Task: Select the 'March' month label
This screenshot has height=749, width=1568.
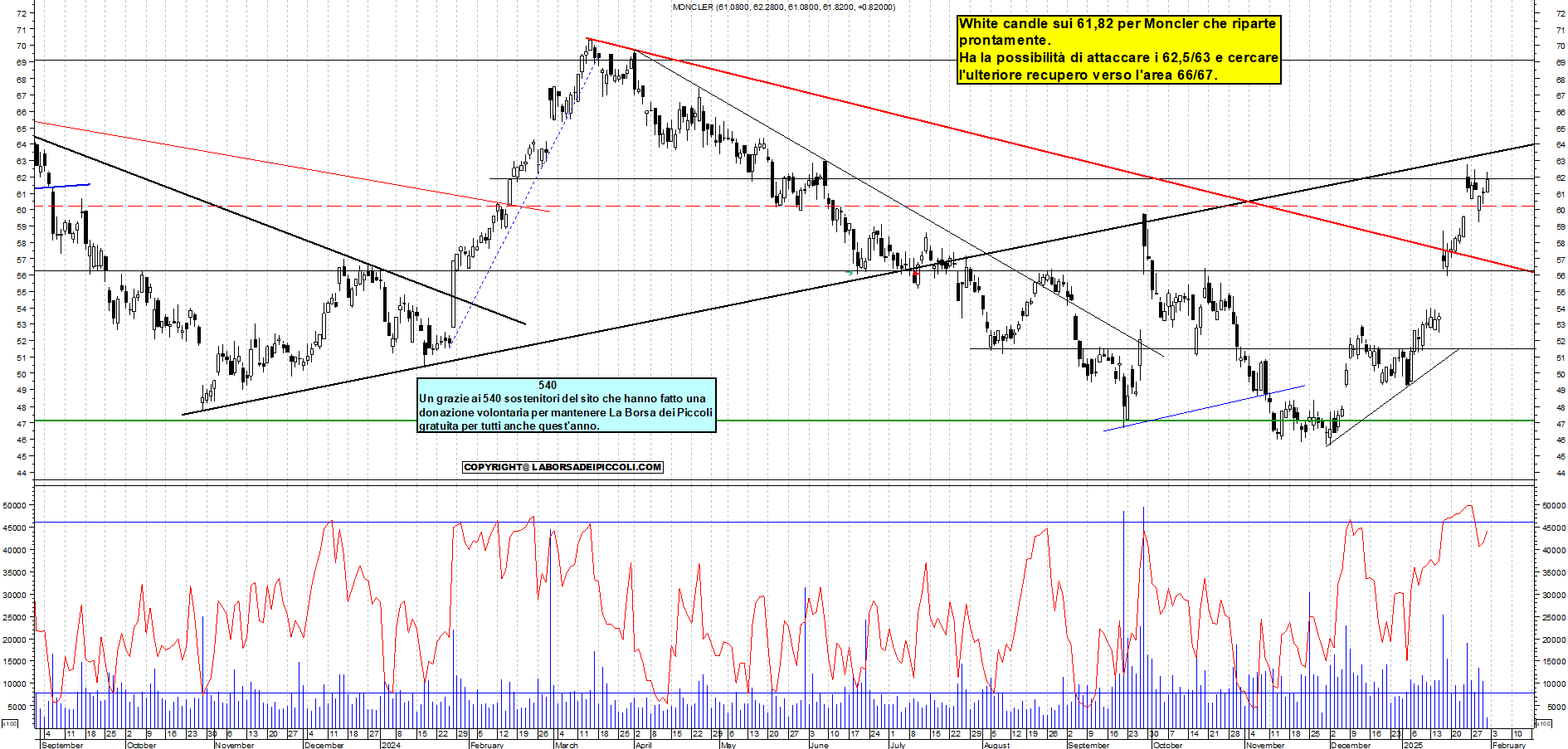Action: pyautogui.click(x=567, y=745)
